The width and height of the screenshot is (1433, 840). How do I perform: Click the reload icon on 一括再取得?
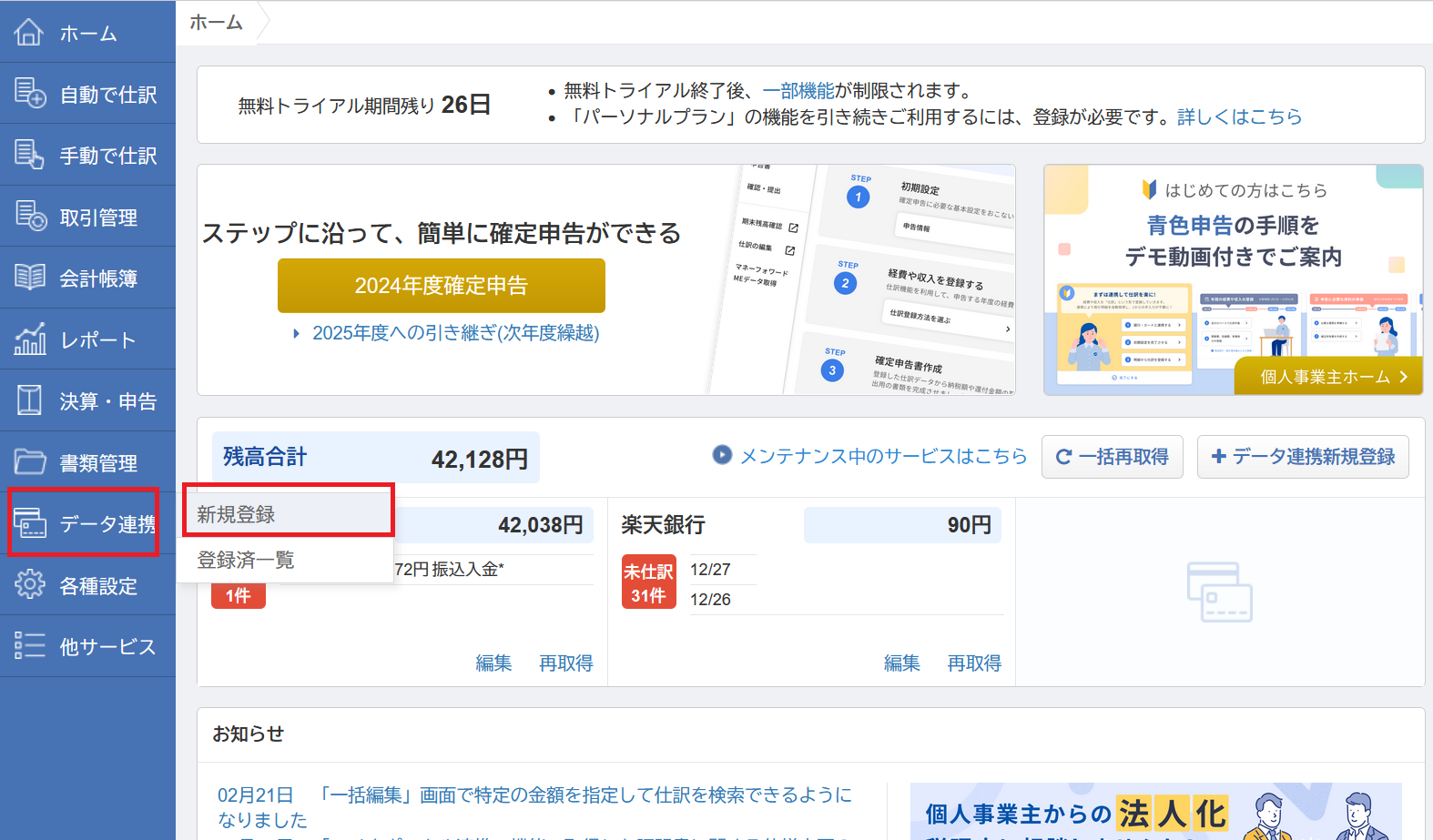1063,457
